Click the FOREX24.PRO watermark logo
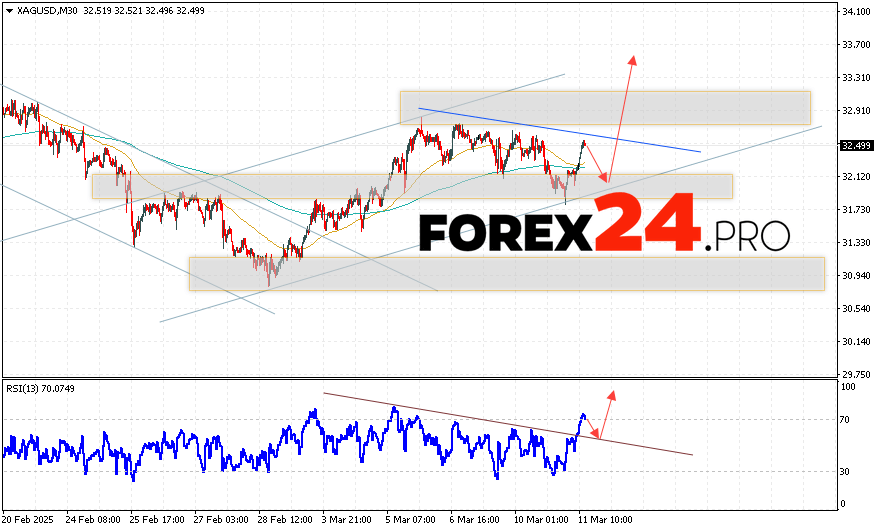878x531 pixels. coord(603,233)
